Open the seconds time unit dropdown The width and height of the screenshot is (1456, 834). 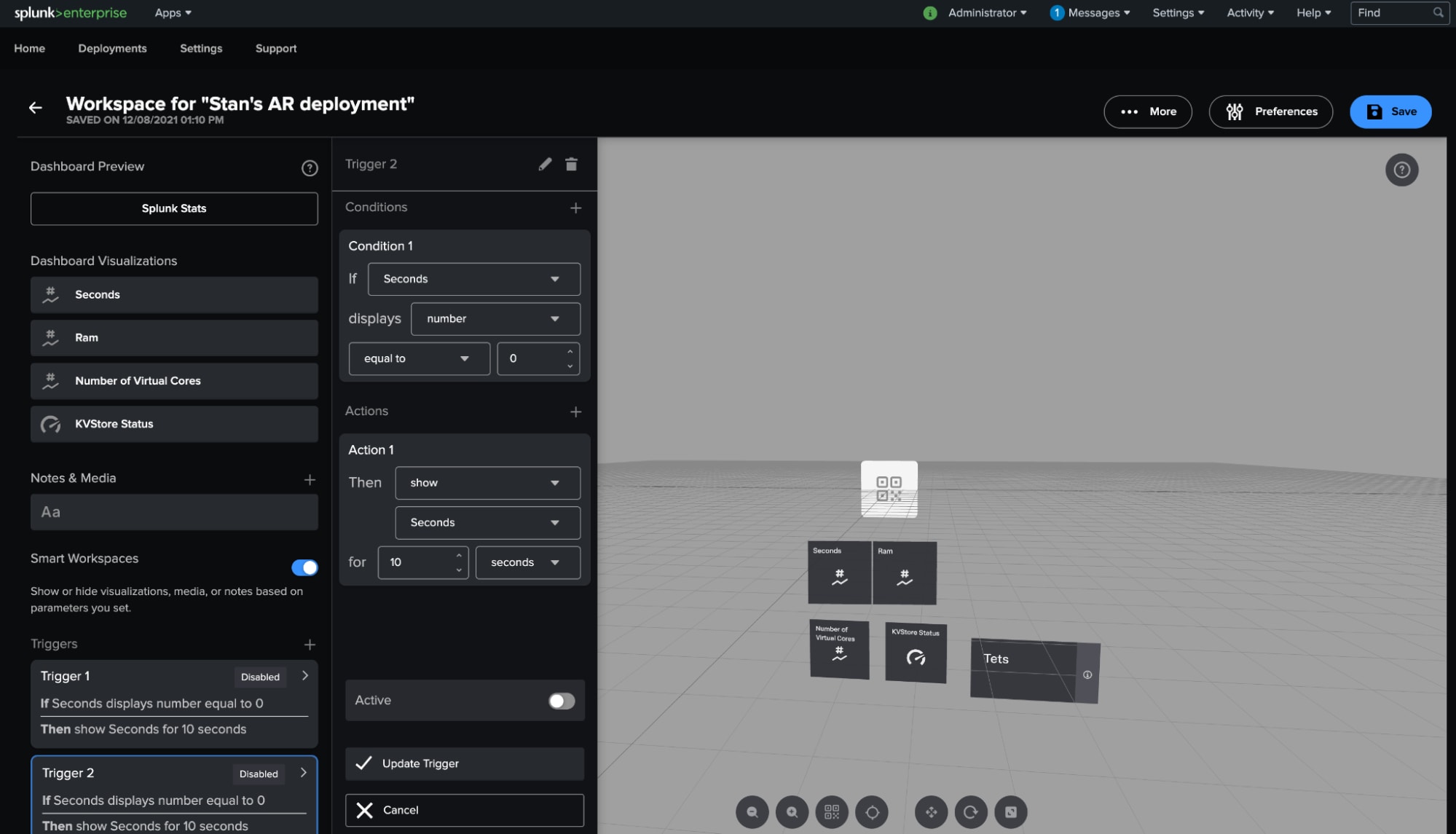coord(528,563)
